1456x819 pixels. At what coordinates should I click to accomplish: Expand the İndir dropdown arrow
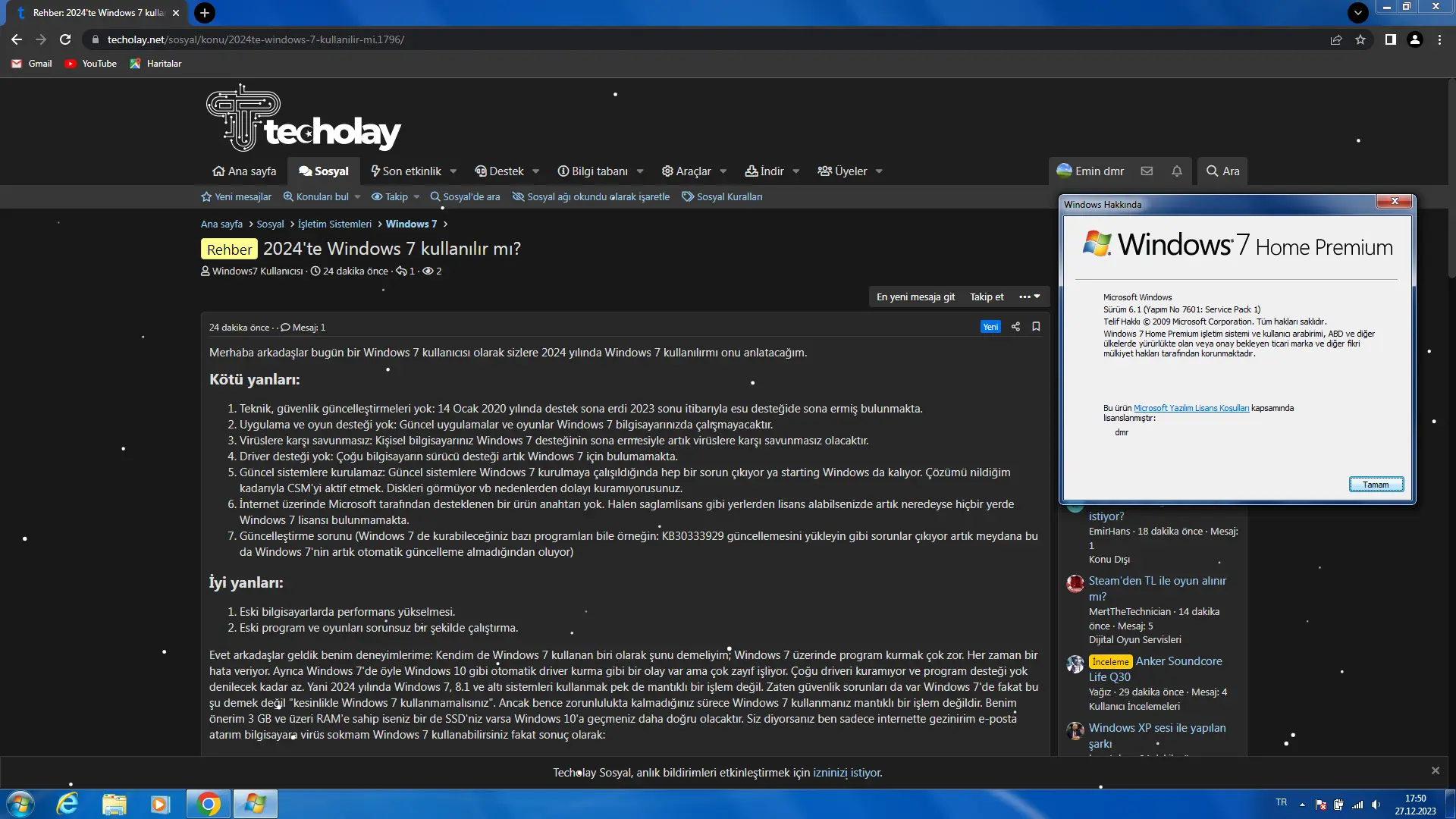(796, 171)
